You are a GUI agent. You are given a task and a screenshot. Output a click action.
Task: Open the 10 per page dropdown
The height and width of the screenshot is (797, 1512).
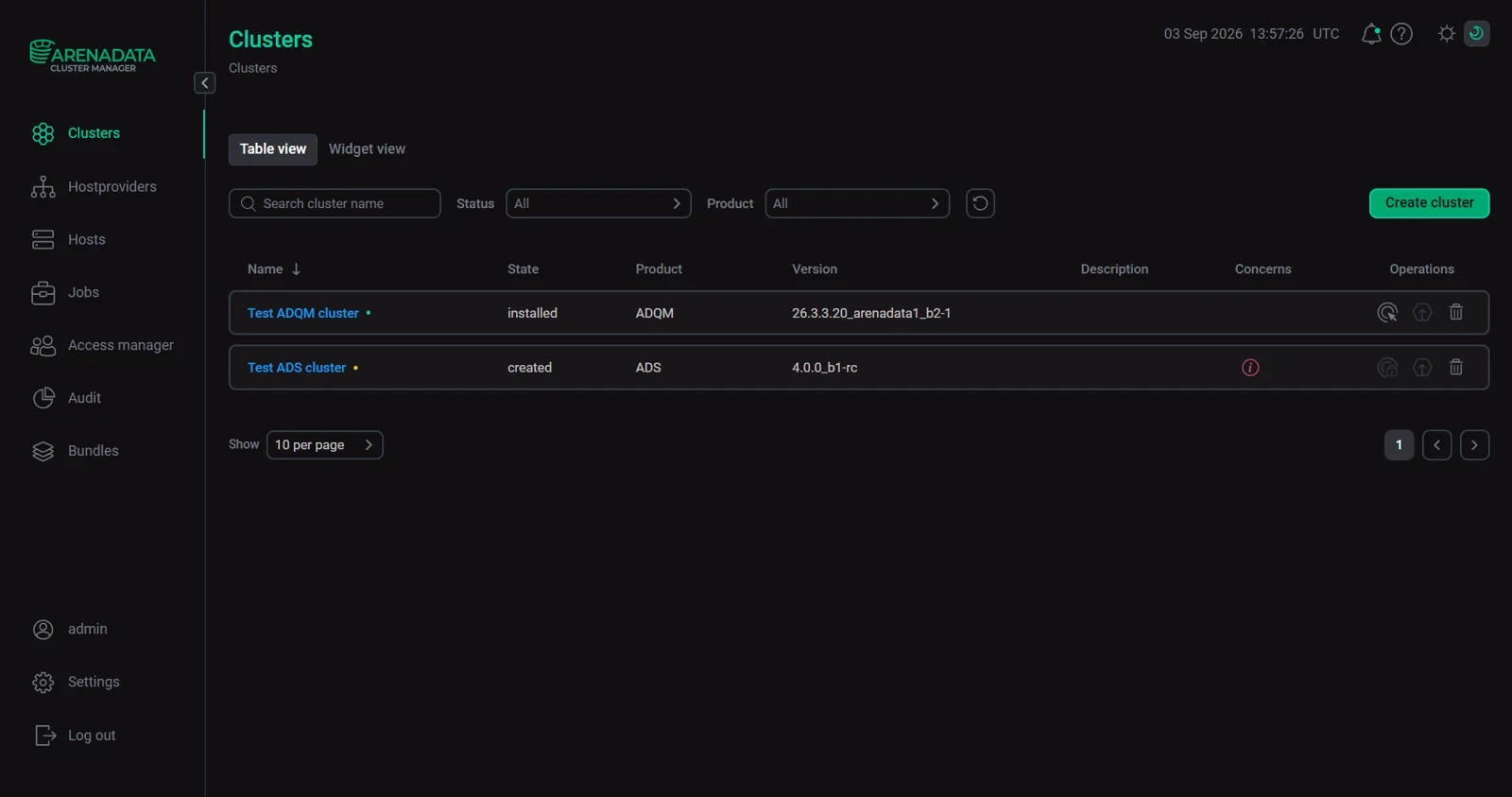[324, 445]
